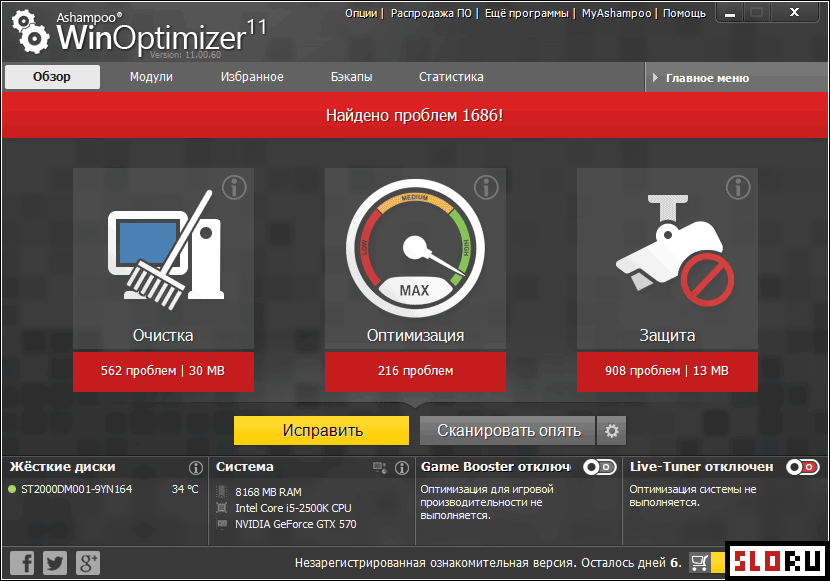This screenshot has height=581, width=830.
Task: Click the 34 °C temperature value
Action: pyautogui.click(x=185, y=489)
